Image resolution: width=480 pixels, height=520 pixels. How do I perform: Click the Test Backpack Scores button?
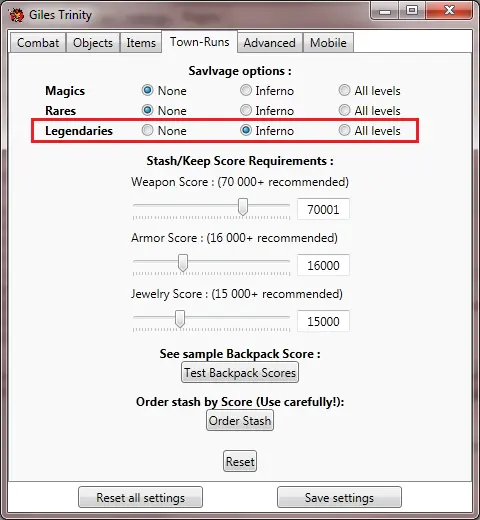point(240,372)
